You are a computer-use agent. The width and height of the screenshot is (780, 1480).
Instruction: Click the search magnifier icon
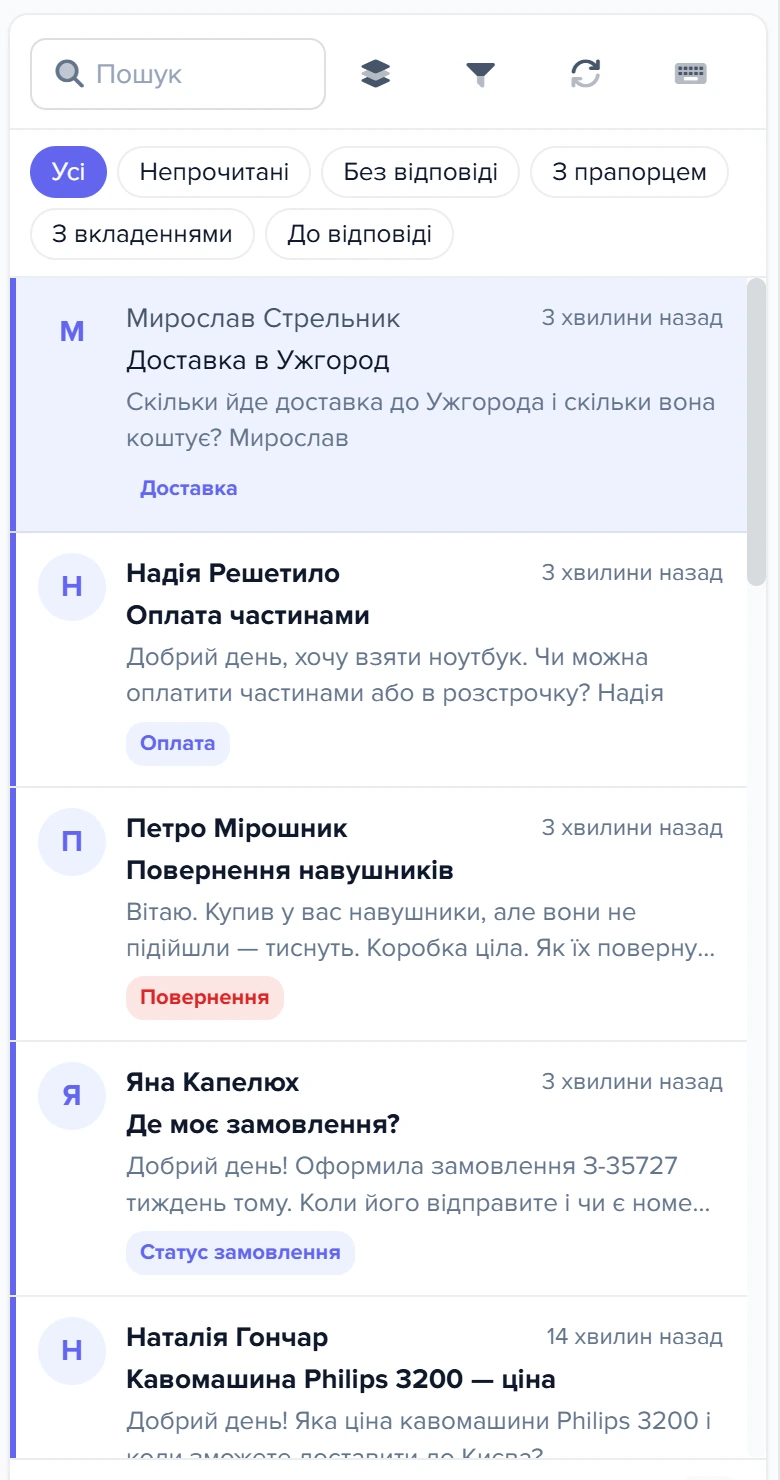pos(69,73)
